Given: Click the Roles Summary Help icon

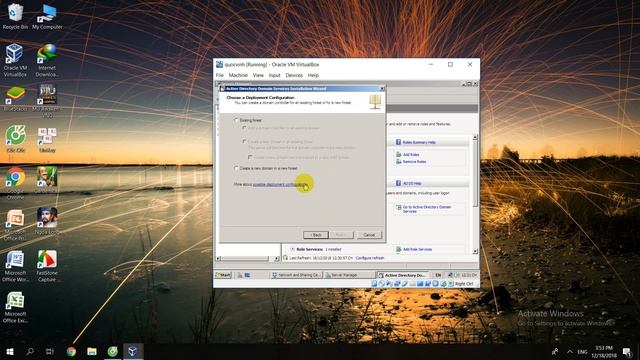Looking at the screenshot, I should 398,142.
